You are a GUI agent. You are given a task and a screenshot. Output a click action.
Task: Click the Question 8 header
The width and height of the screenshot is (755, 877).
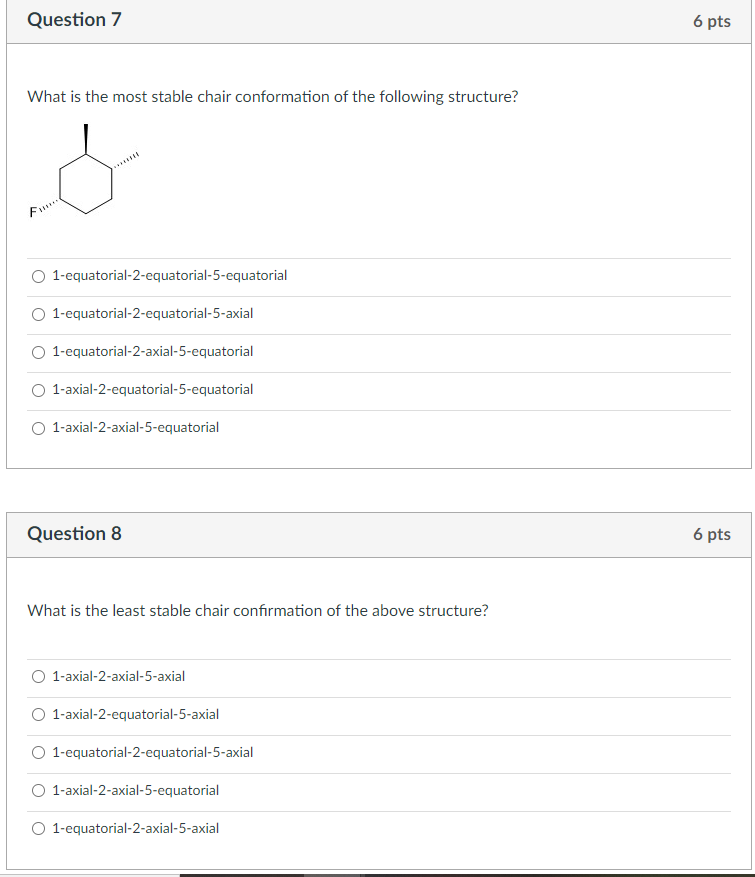point(75,533)
